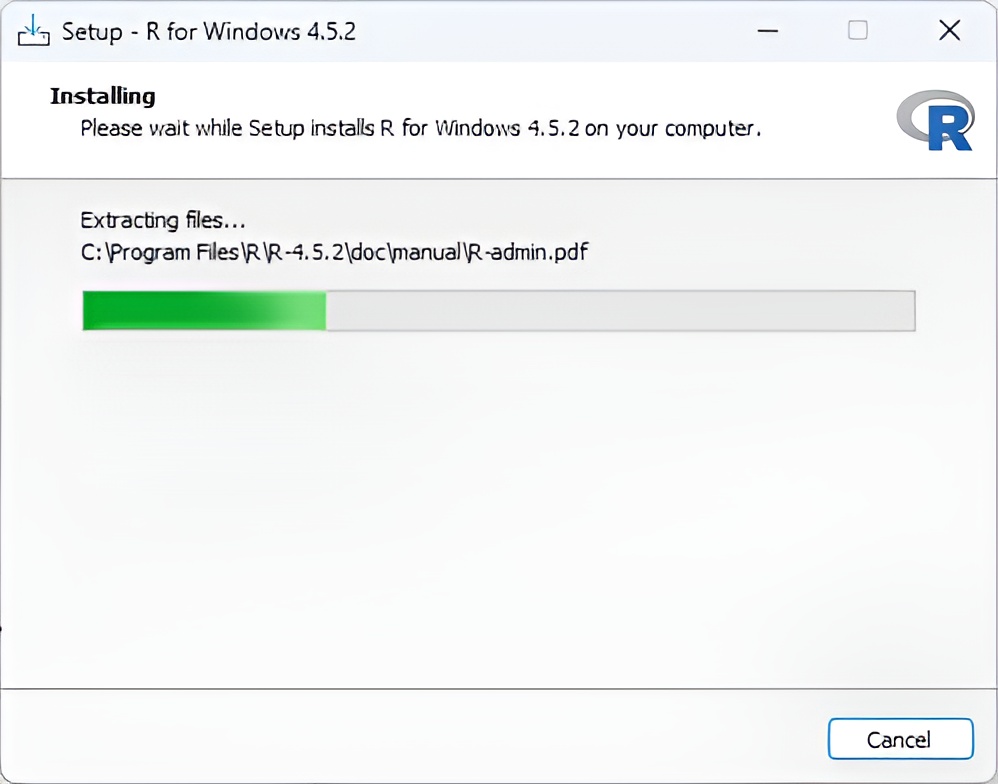Click the R-admin.pdf file path text
This screenshot has height=784, width=998.
[530, 252]
